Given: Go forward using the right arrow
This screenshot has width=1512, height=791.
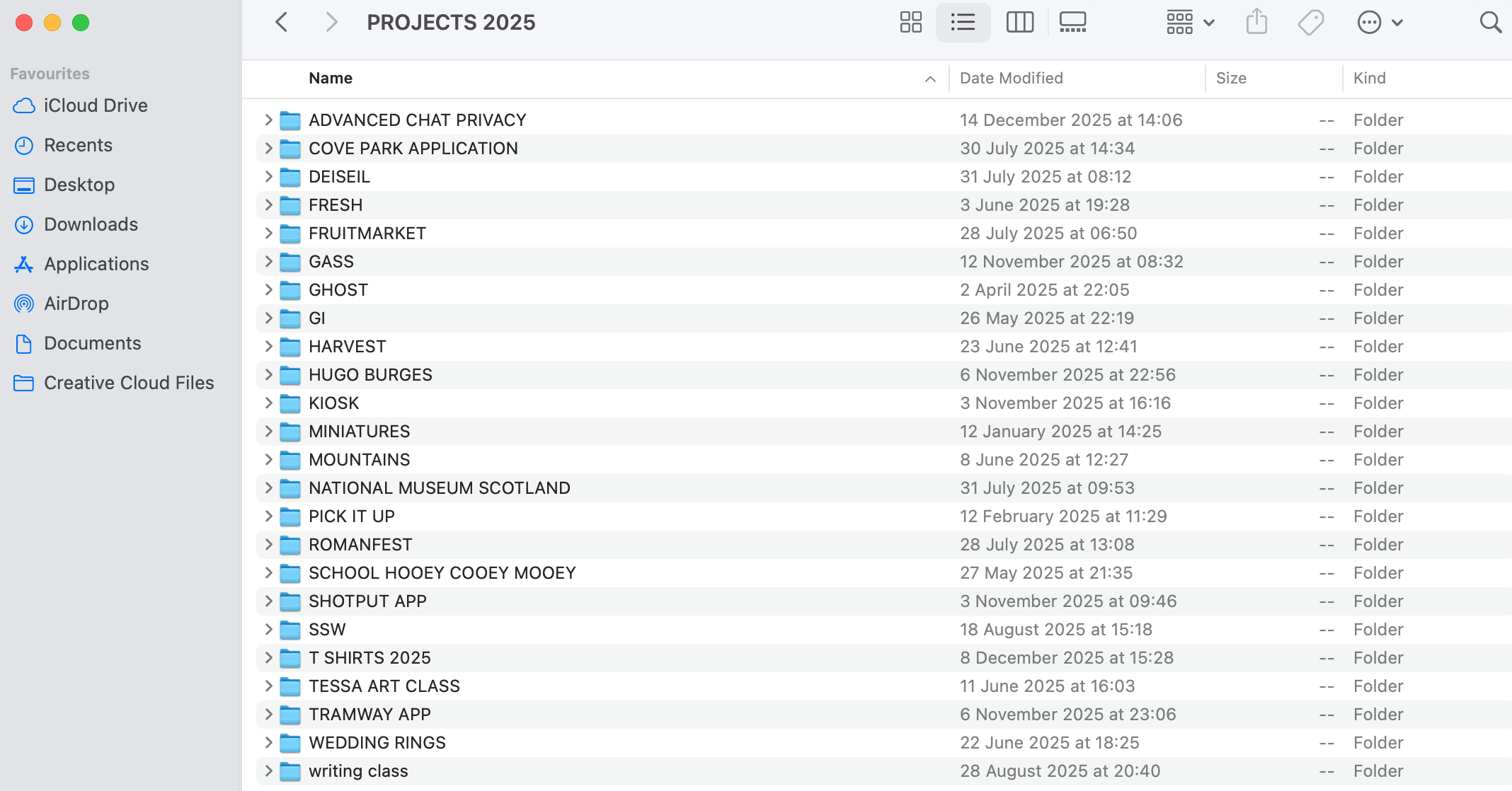Looking at the screenshot, I should [x=331, y=23].
